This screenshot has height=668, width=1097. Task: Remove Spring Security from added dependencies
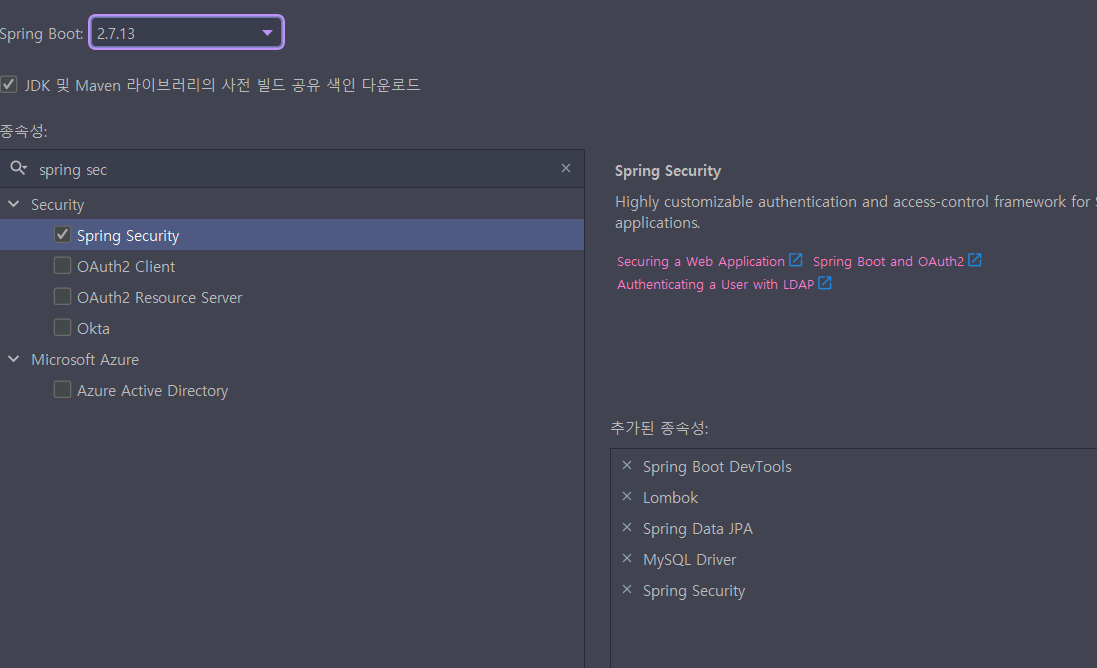(x=627, y=589)
